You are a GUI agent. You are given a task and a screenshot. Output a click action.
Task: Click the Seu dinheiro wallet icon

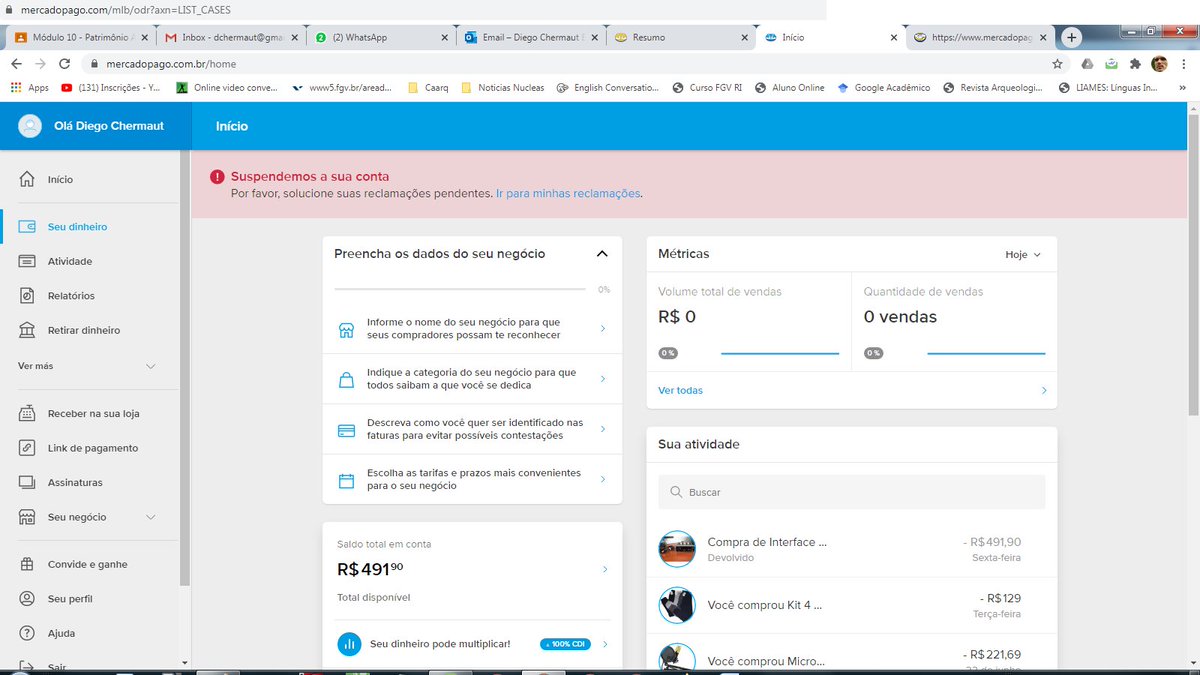tap(28, 227)
